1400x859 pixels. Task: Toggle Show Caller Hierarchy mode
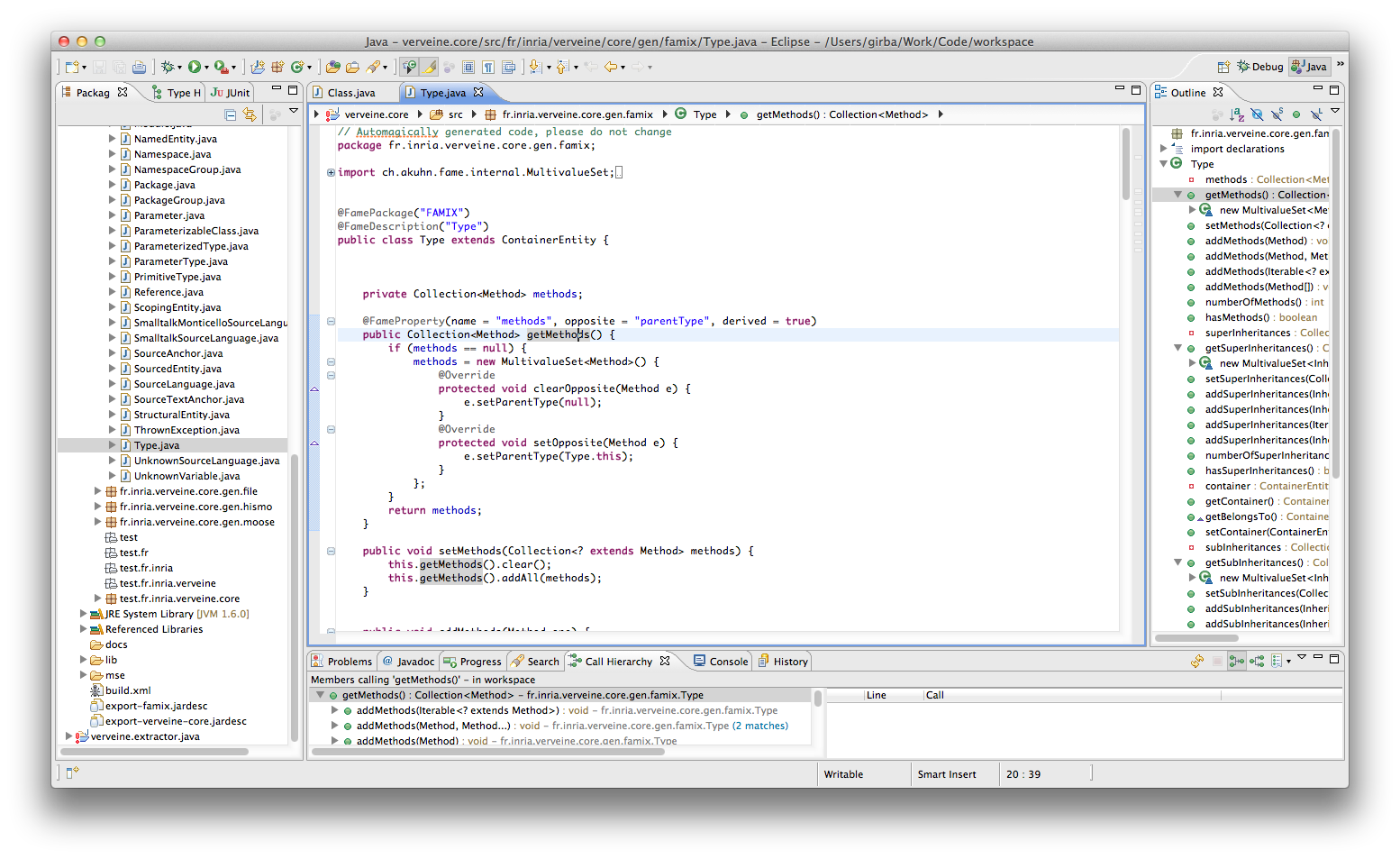[1237, 661]
